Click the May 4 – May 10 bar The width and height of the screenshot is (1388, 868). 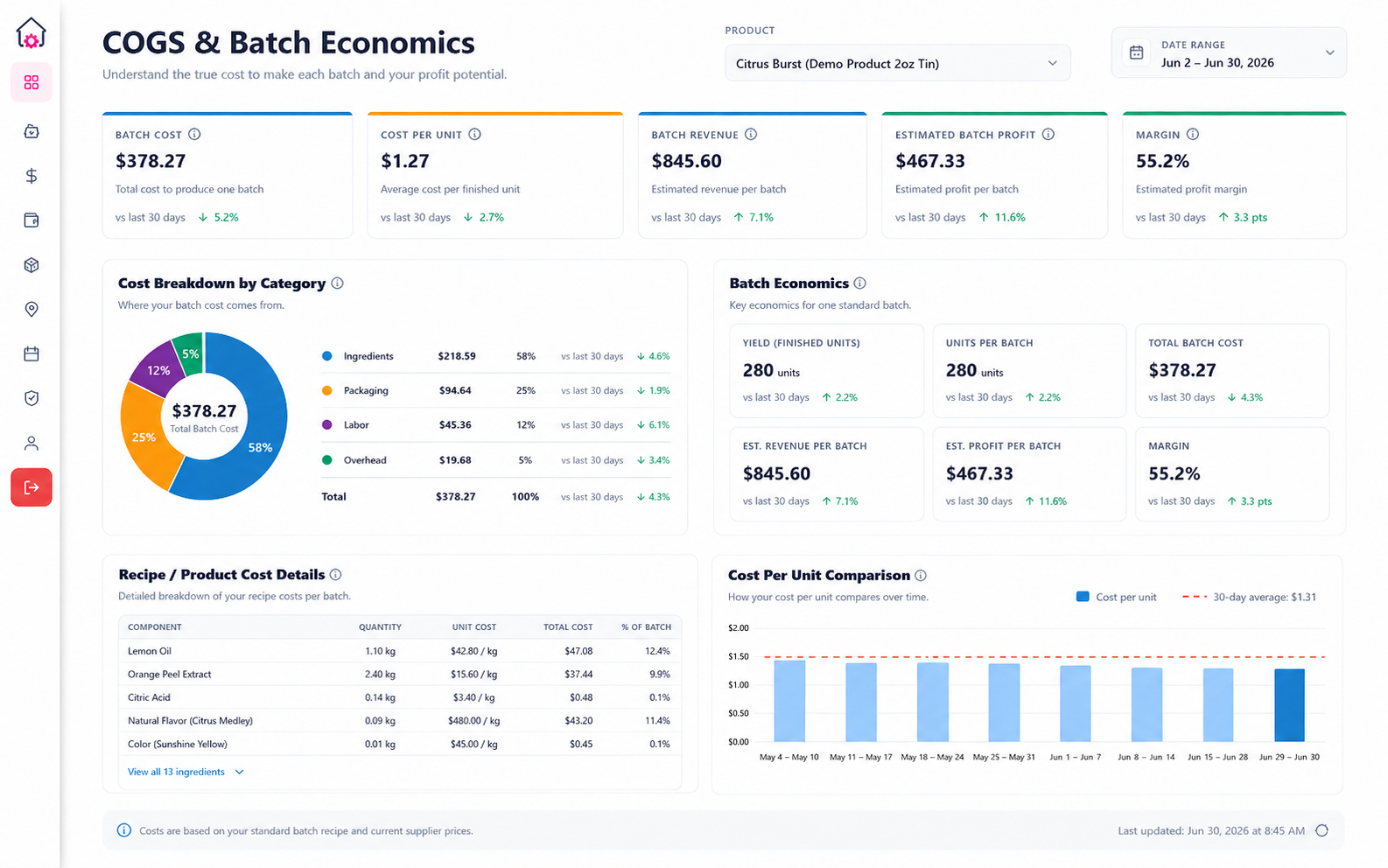tap(789, 701)
